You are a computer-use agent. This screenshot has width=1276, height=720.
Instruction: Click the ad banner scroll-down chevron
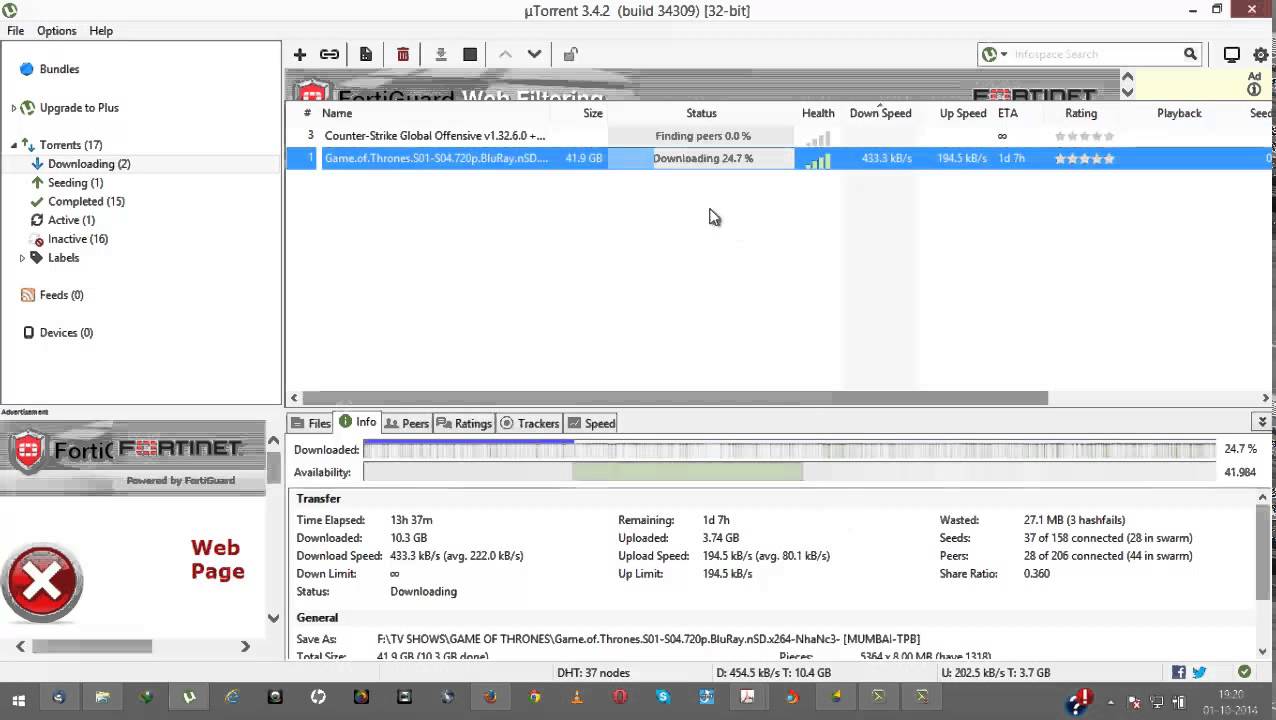click(x=1127, y=92)
